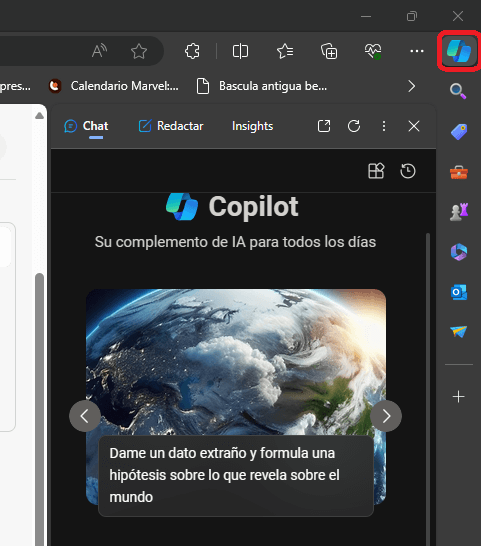This screenshot has width=481, height=546.
Task: Open the Drop paper plane icon
Action: pos(459,332)
